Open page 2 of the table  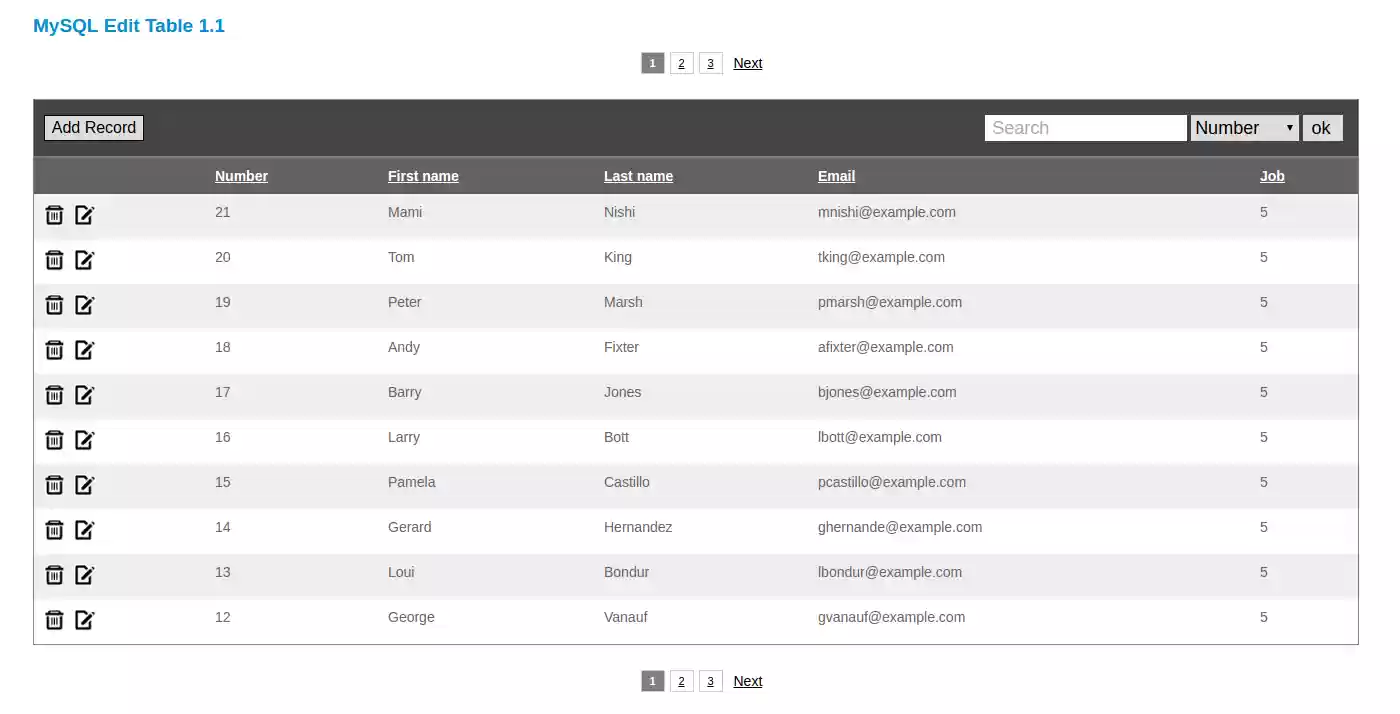pos(681,62)
